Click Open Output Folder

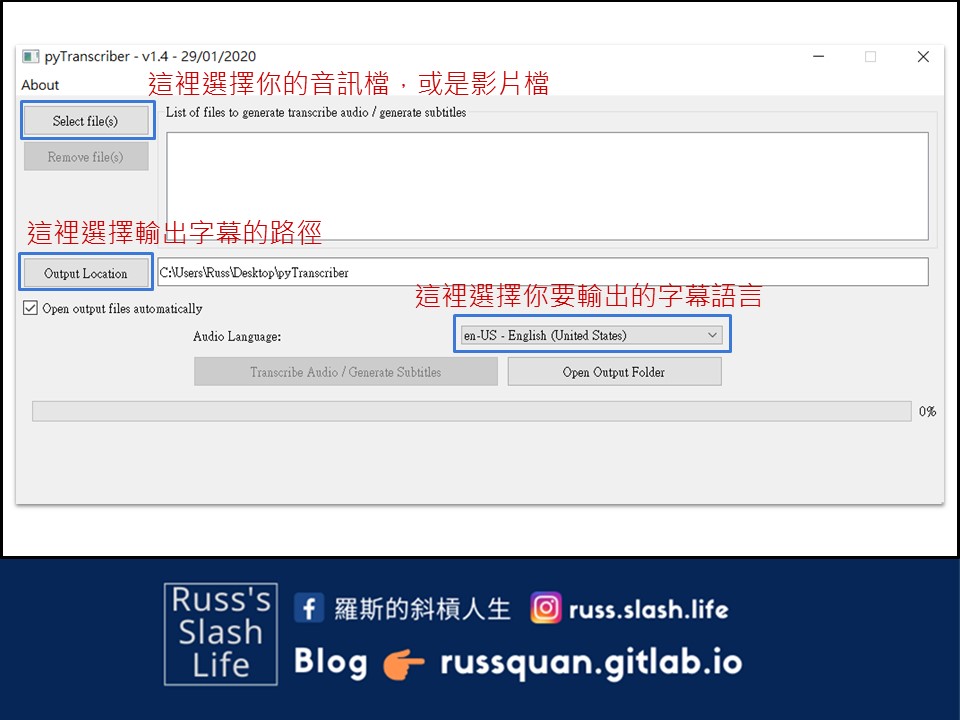coord(614,372)
